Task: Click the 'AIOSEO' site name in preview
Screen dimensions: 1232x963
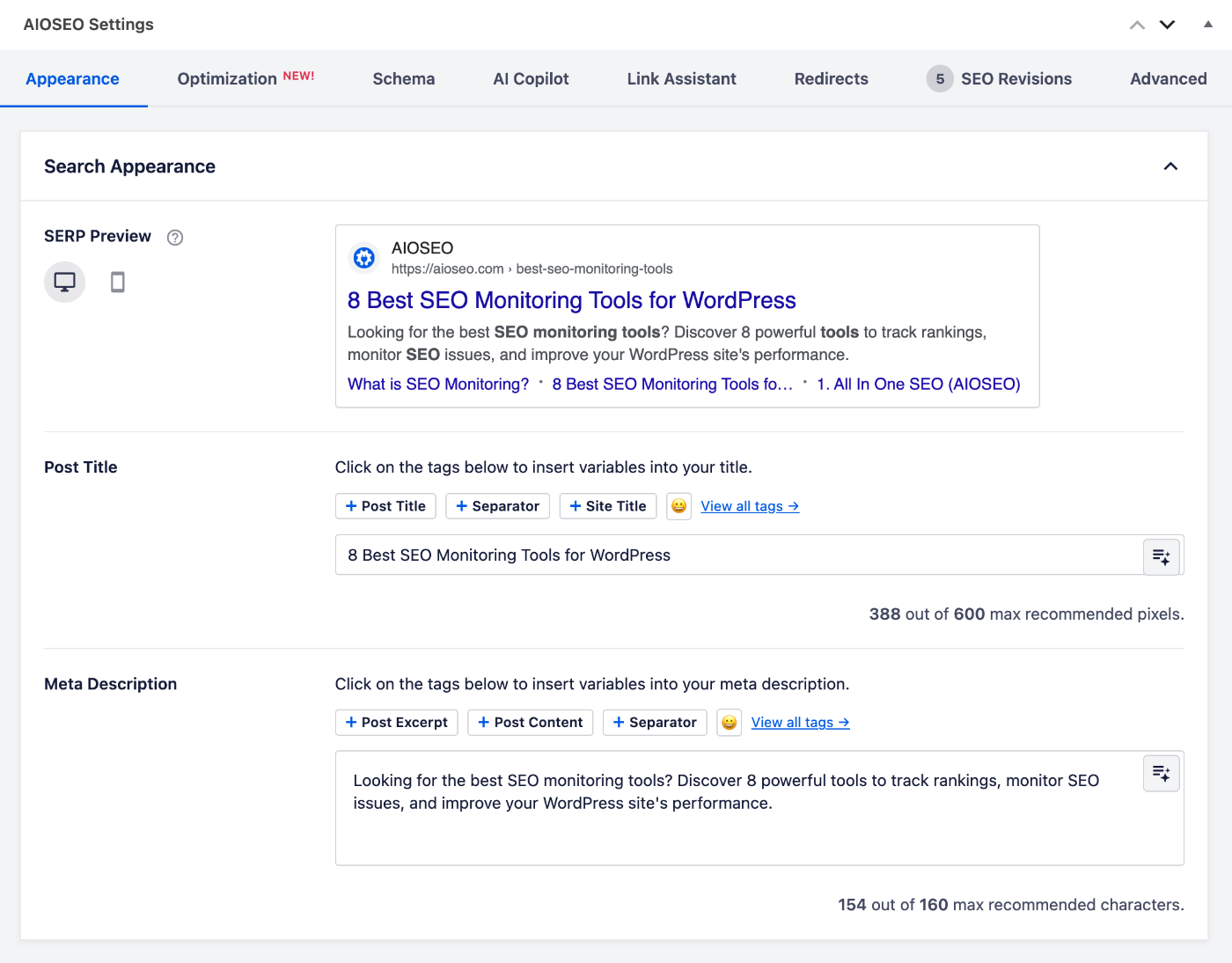Action: (422, 248)
